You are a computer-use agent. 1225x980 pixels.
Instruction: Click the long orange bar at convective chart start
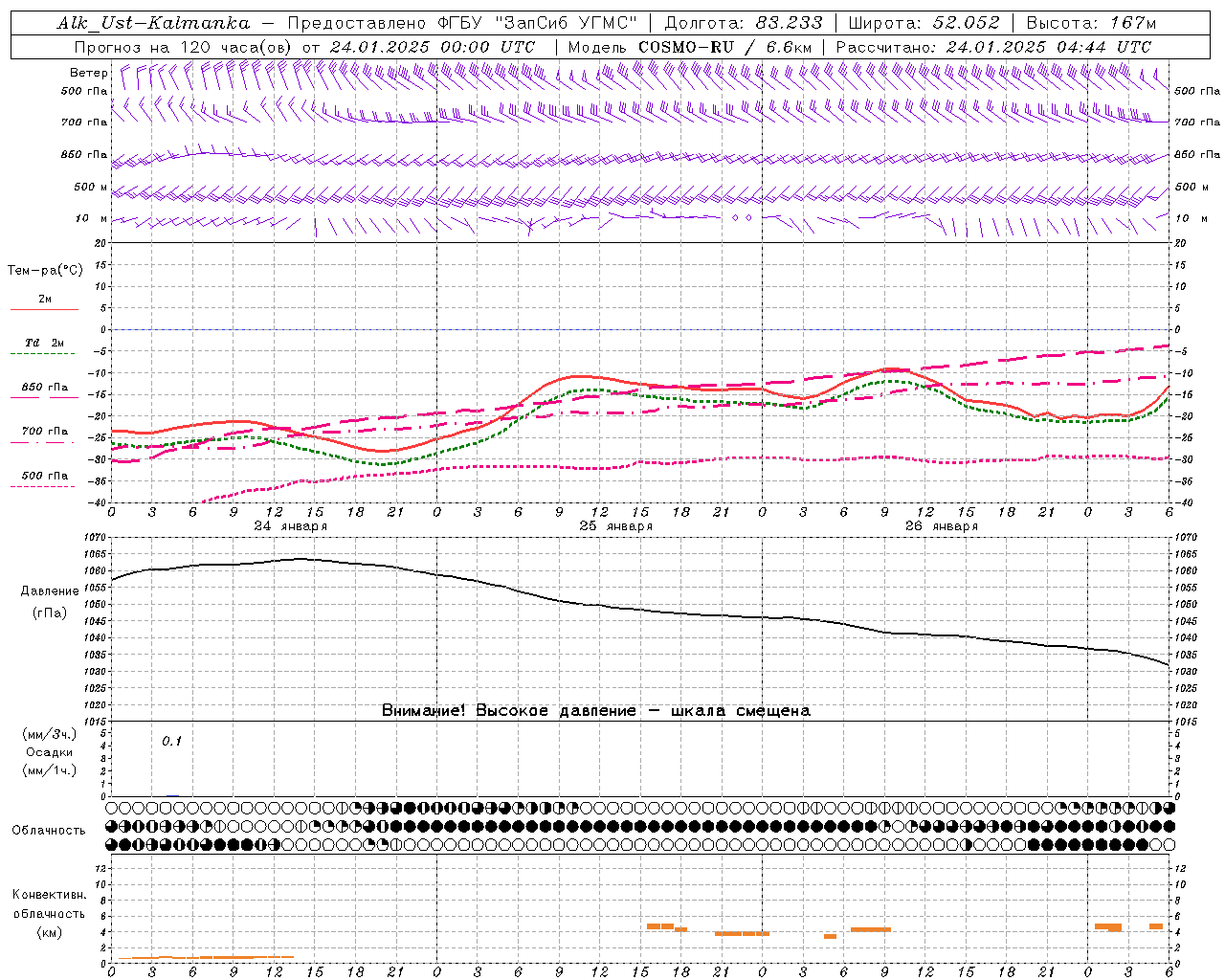pos(205,957)
